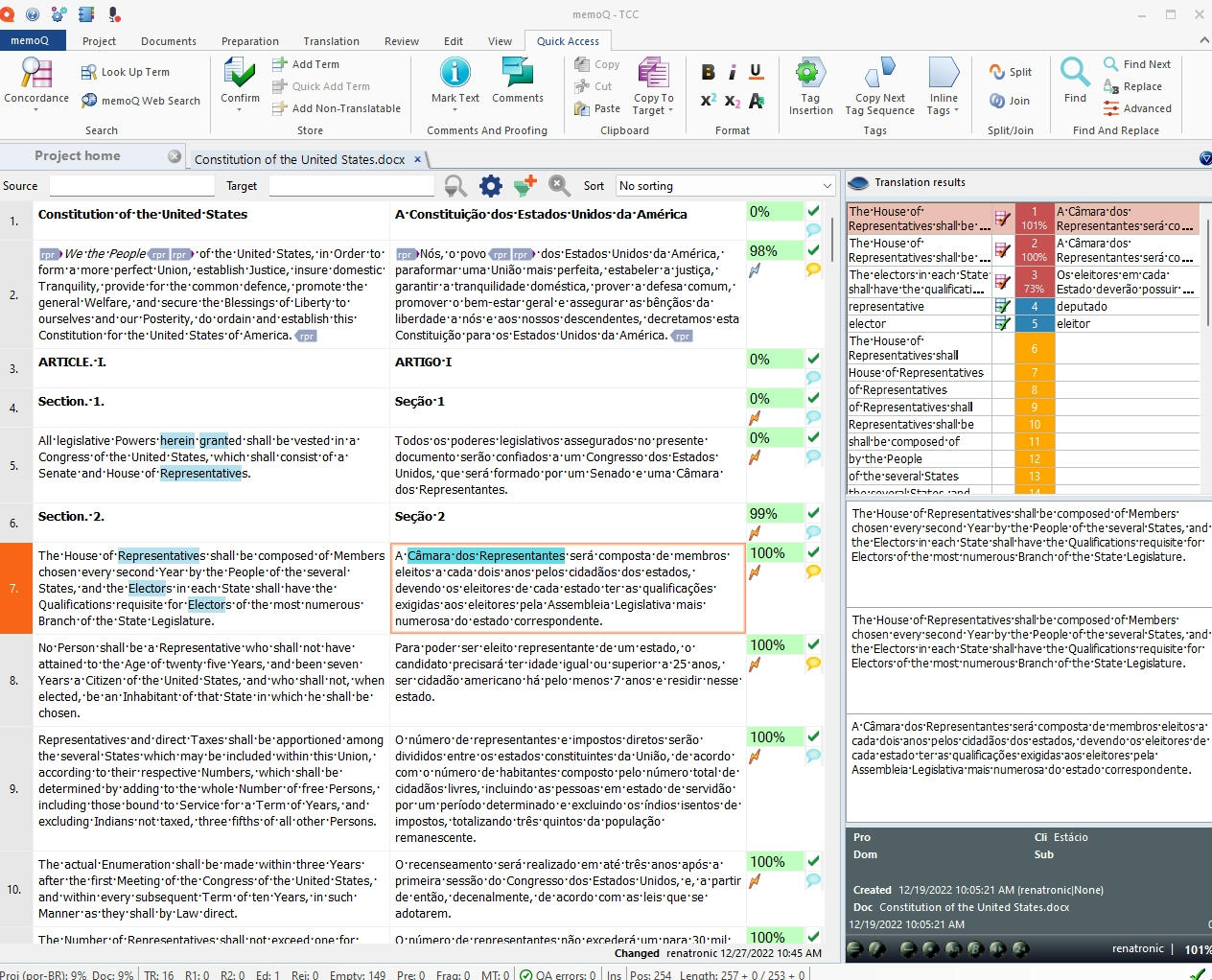Open the Project home tab
This screenshot has width=1212, height=980.
(x=78, y=156)
